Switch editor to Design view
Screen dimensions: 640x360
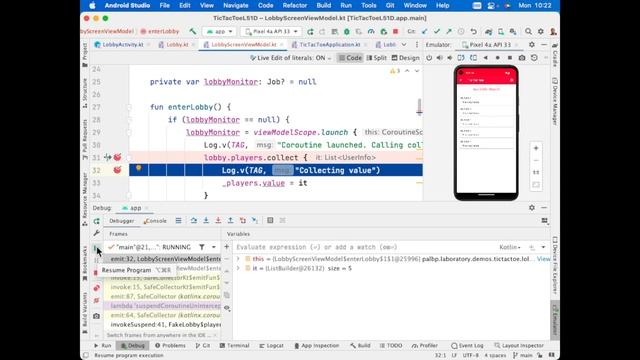(x=405, y=58)
